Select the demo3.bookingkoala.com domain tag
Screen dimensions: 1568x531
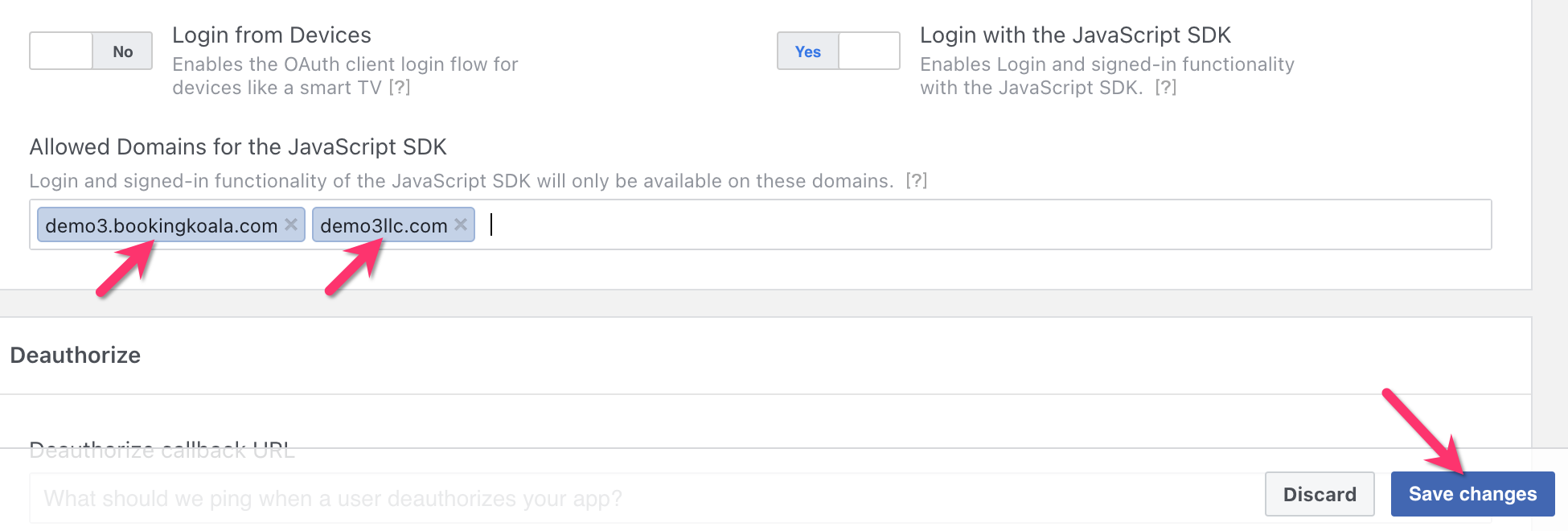[161, 226]
